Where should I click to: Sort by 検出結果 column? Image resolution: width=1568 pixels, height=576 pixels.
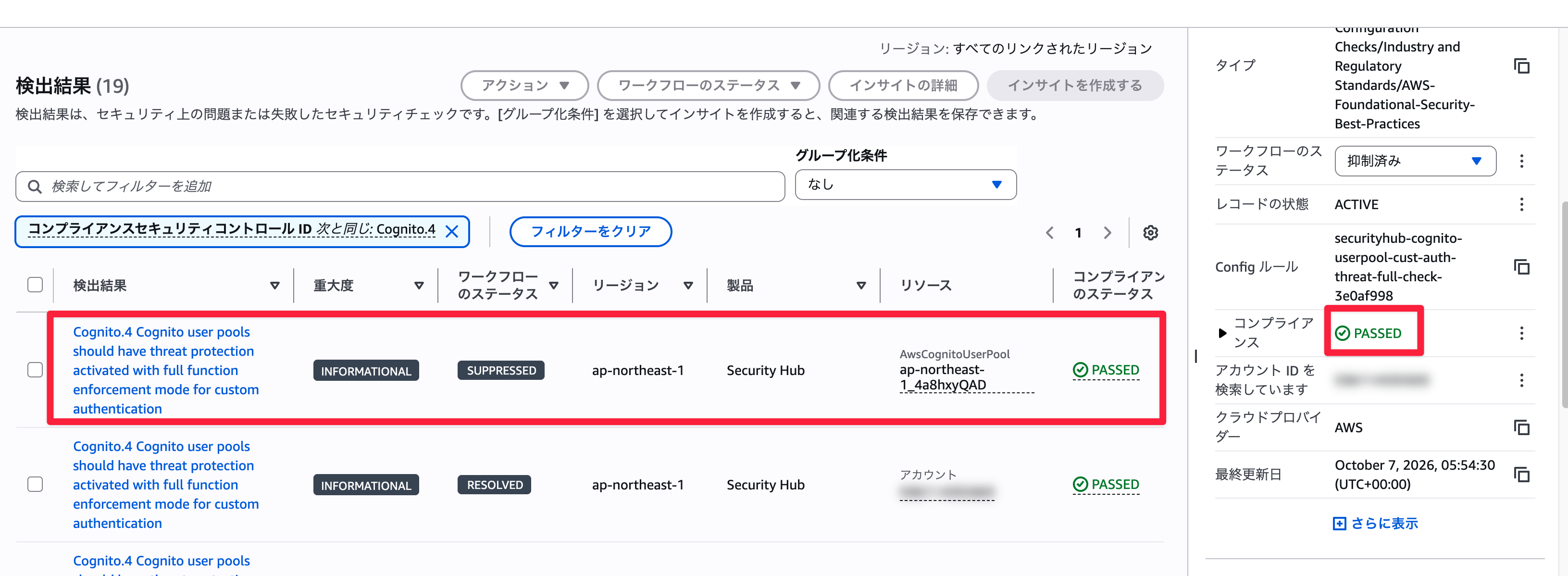pyautogui.click(x=274, y=286)
